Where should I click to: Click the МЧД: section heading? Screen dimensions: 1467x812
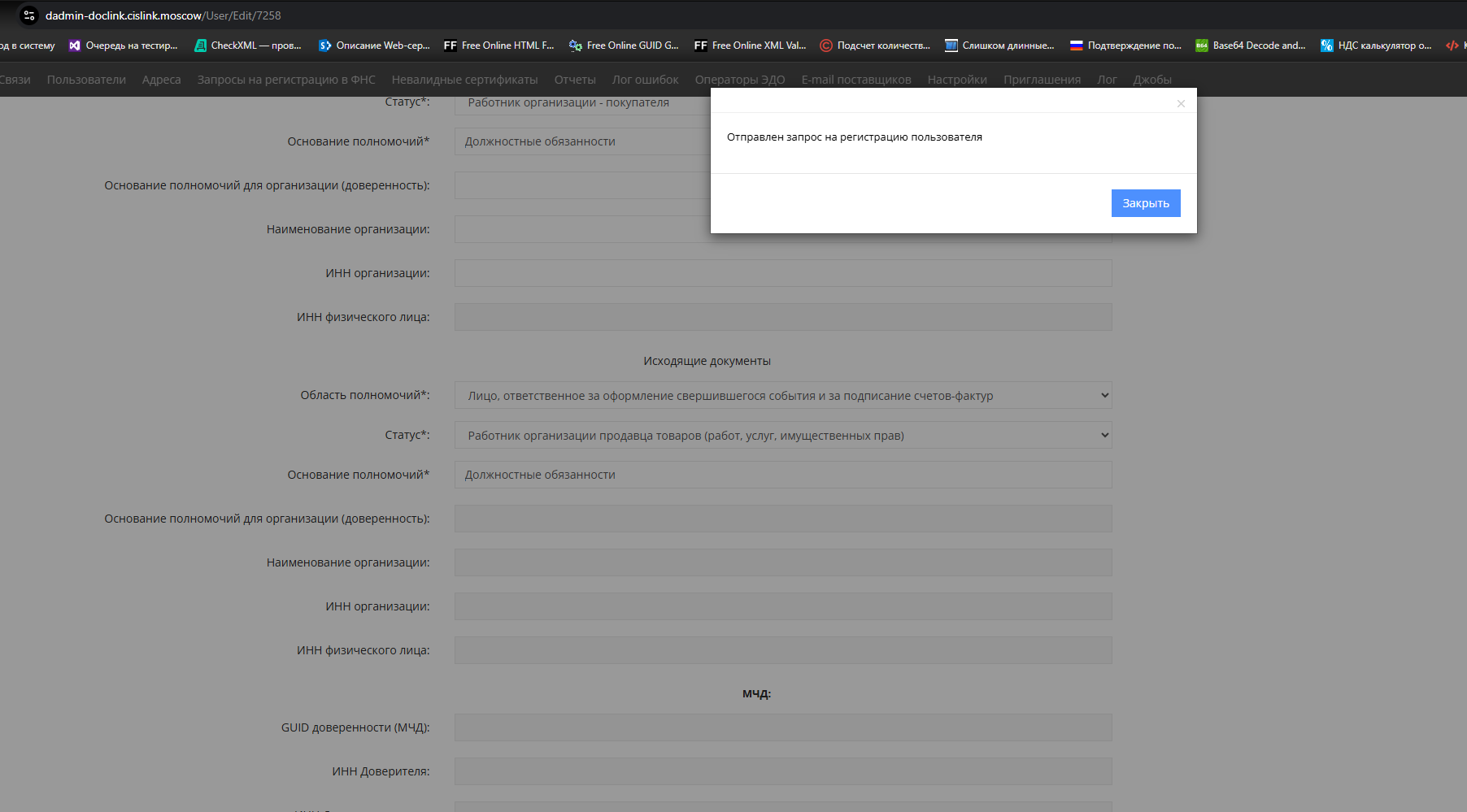(x=756, y=694)
